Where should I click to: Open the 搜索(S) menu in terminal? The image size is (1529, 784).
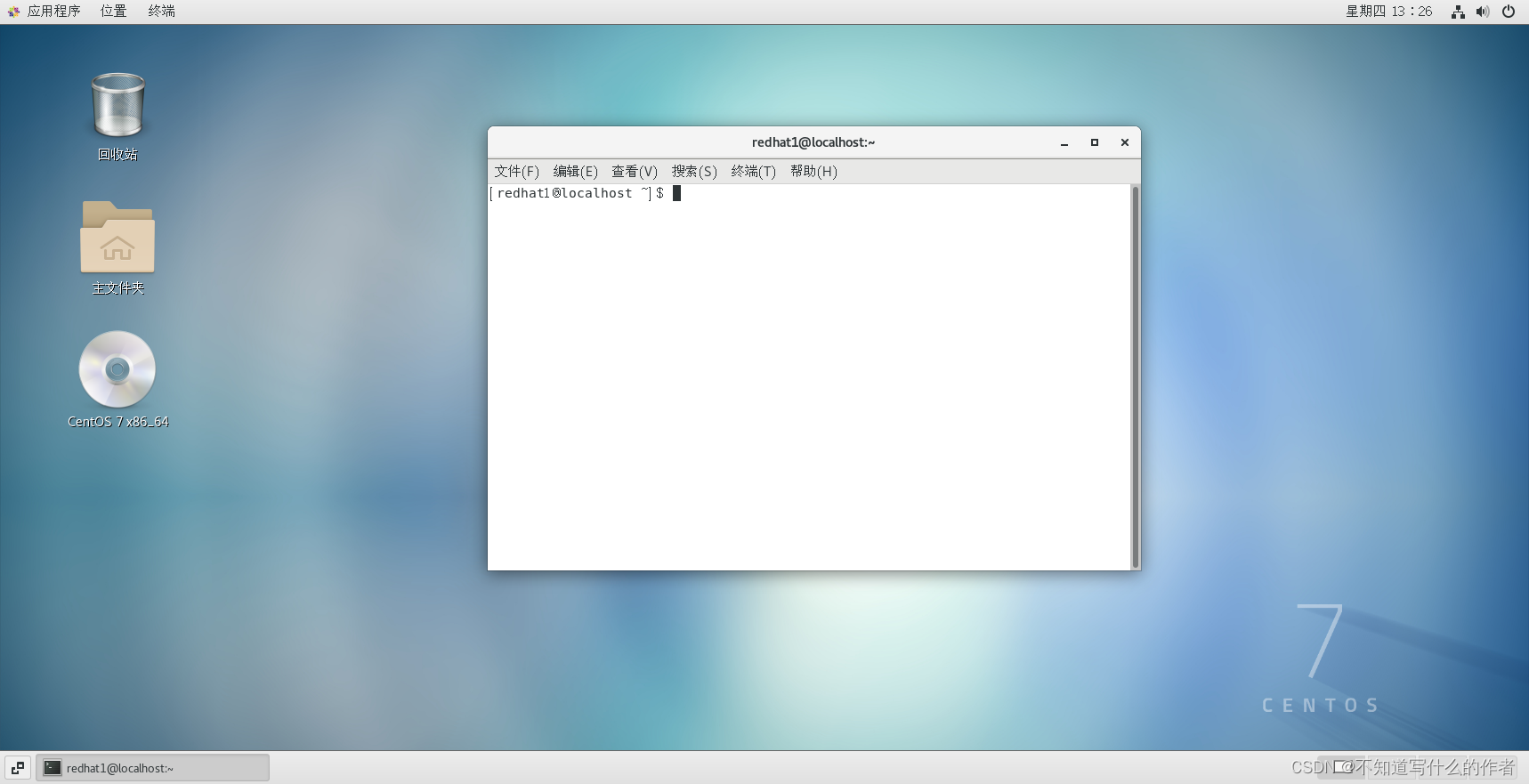[x=694, y=171]
